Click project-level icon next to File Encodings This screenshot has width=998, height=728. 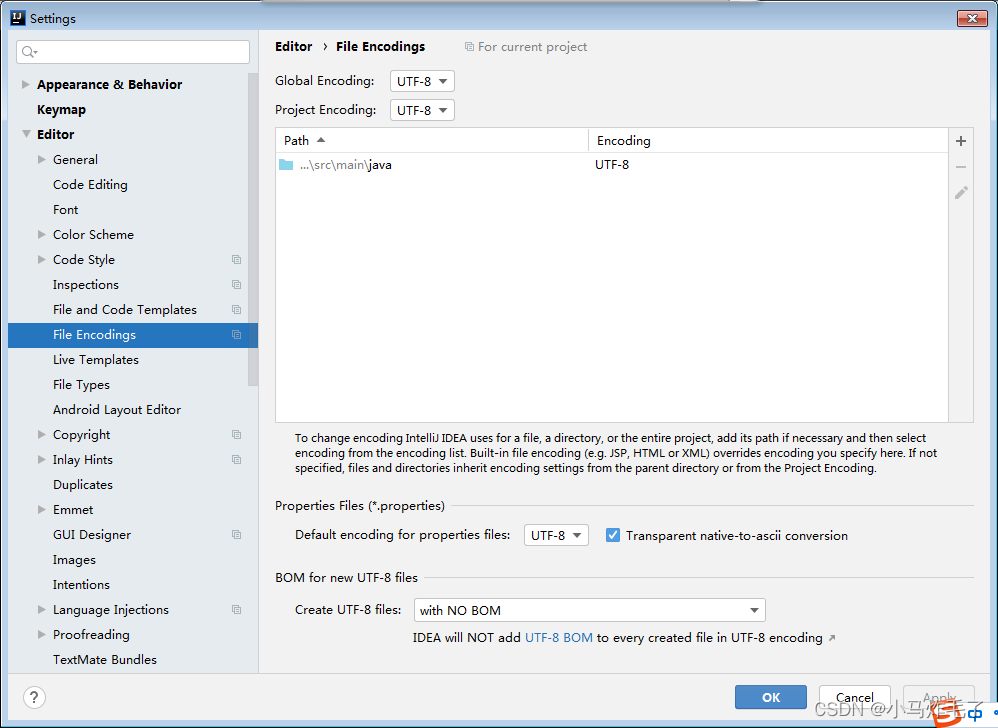tap(237, 335)
